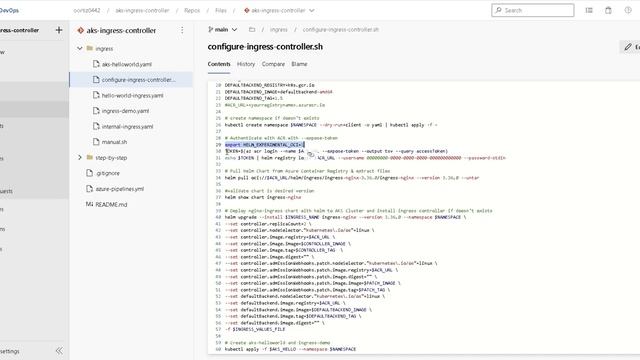The width and height of the screenshot is (640, 360).
Task: Open the aks-helloworld.yaml file
Action: tap(127, 64)
